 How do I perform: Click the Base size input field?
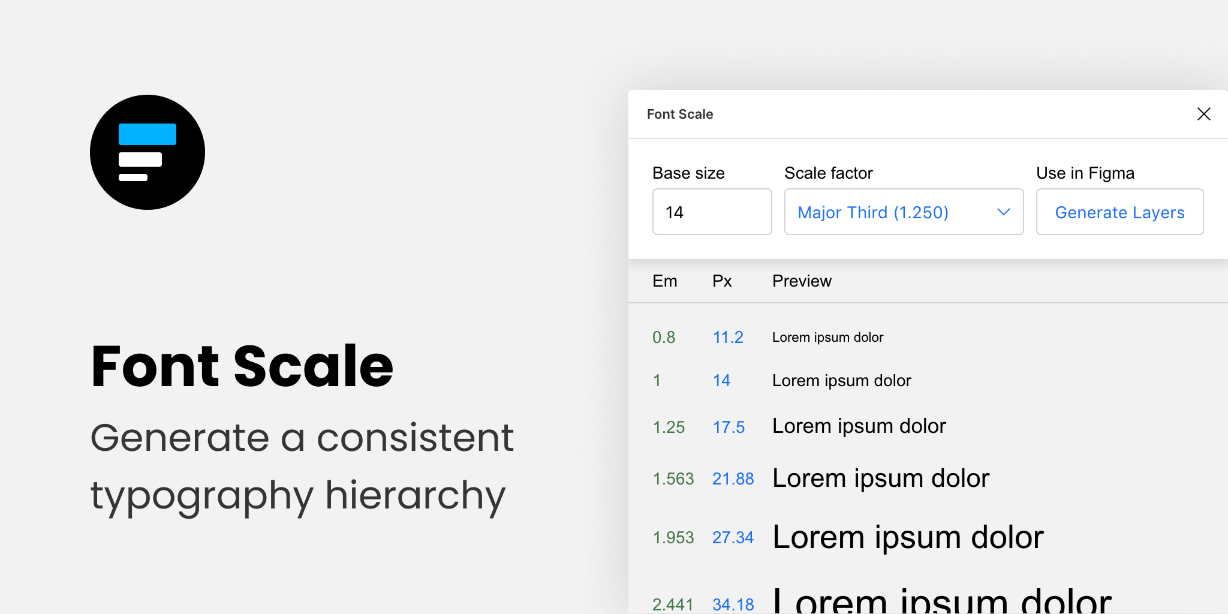[x=712, y=212]
